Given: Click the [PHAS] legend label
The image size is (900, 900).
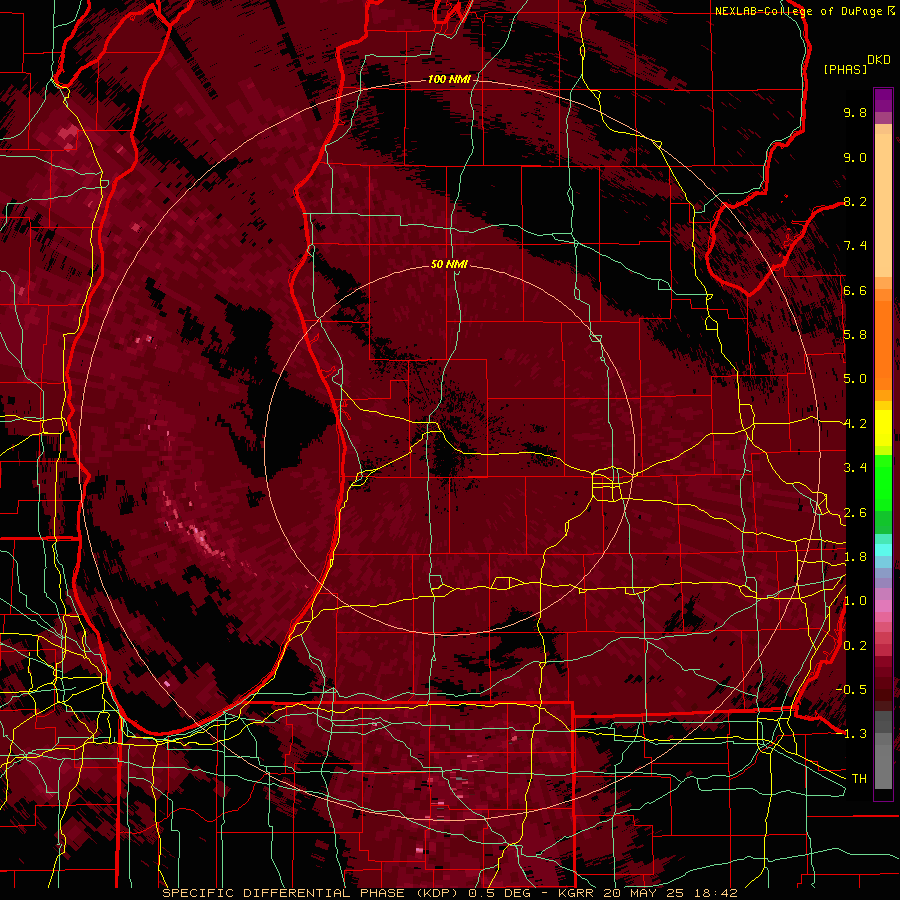Looking at the screenshot, I should [x=845, y=69].
